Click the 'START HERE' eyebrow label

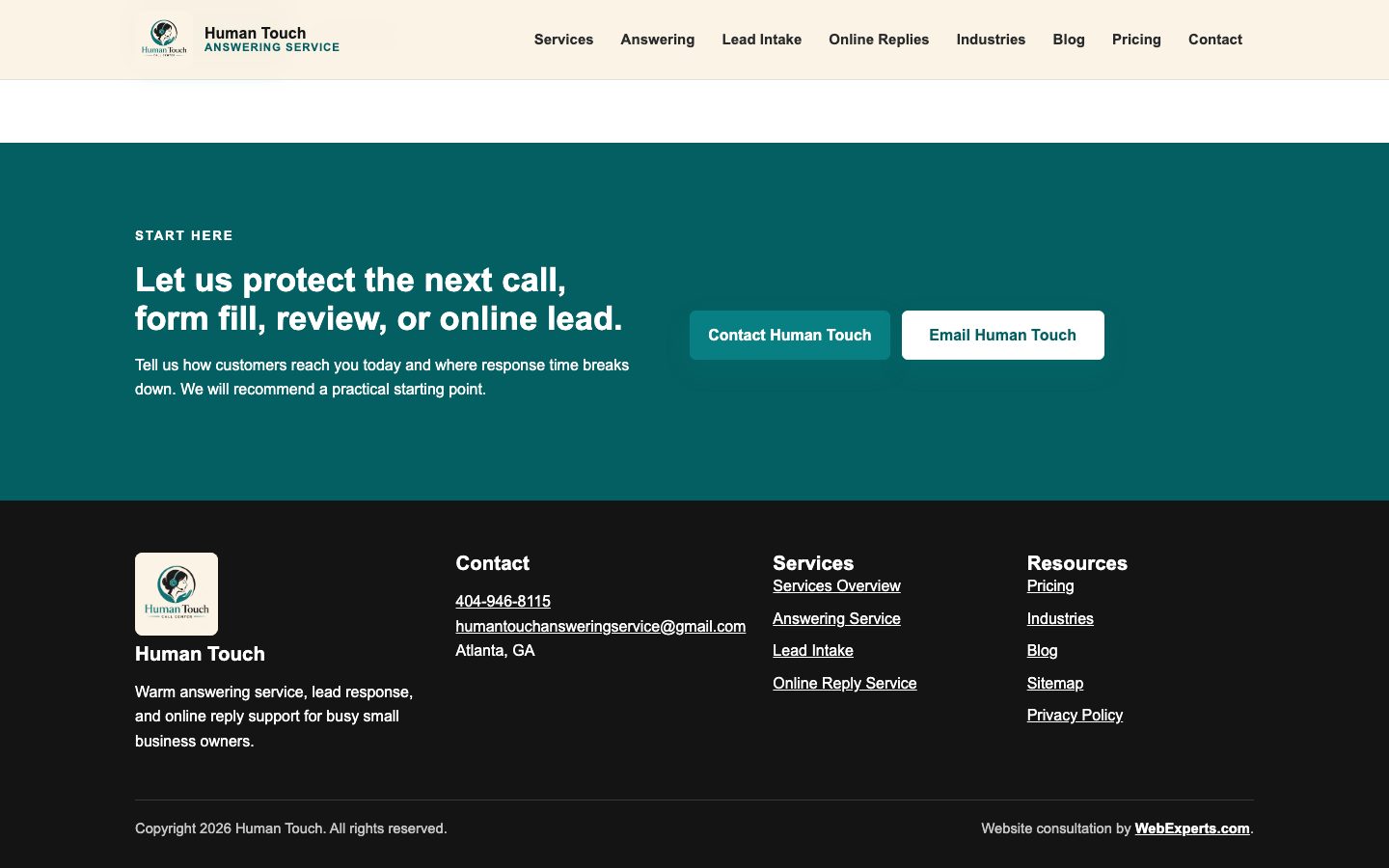coord(184,235)
